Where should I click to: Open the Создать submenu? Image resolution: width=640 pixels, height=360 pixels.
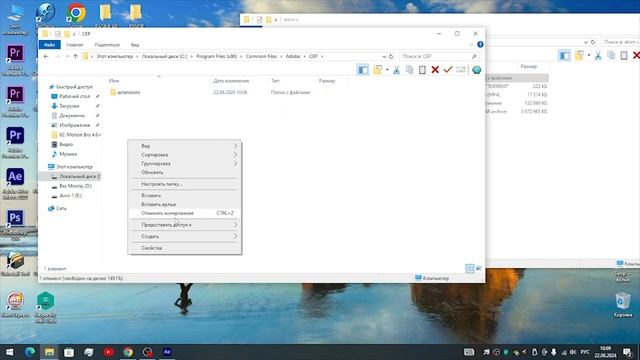coord(184,236)
